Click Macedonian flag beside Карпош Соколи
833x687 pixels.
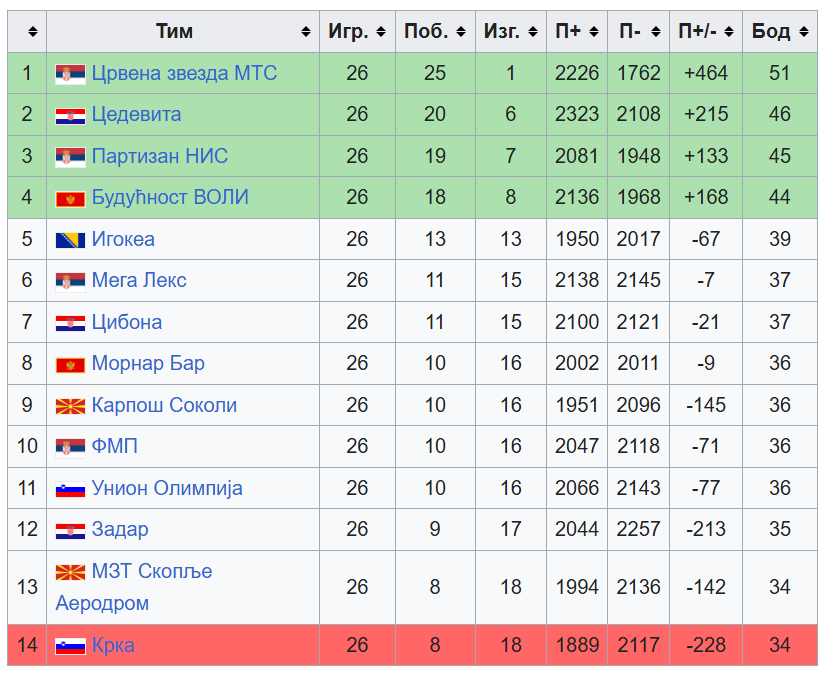coord(70,407)
